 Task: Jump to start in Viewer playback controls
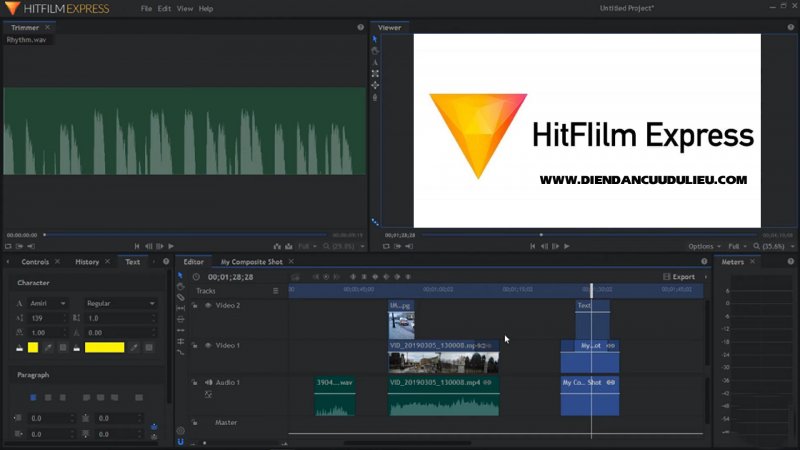point(532,246)
